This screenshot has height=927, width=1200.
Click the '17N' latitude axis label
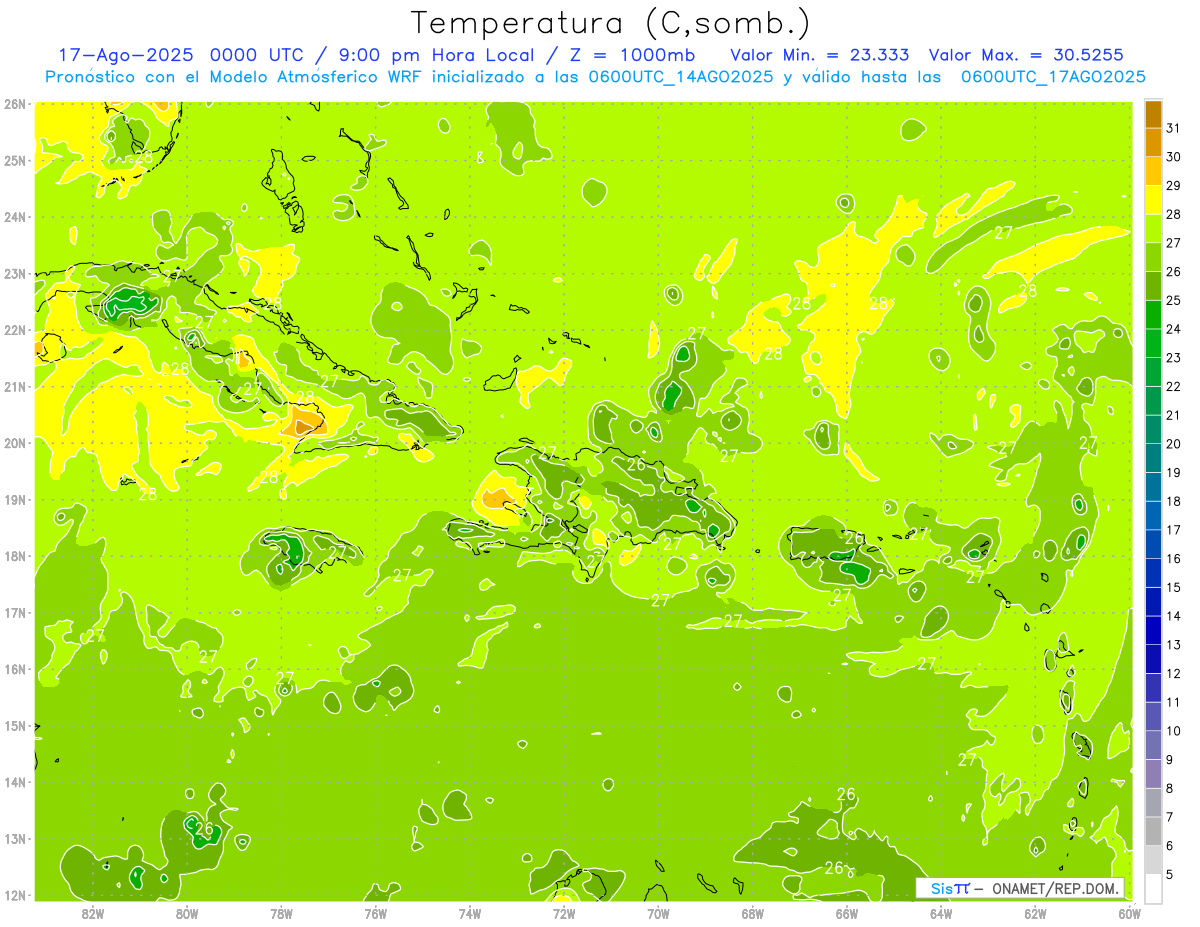14,612
